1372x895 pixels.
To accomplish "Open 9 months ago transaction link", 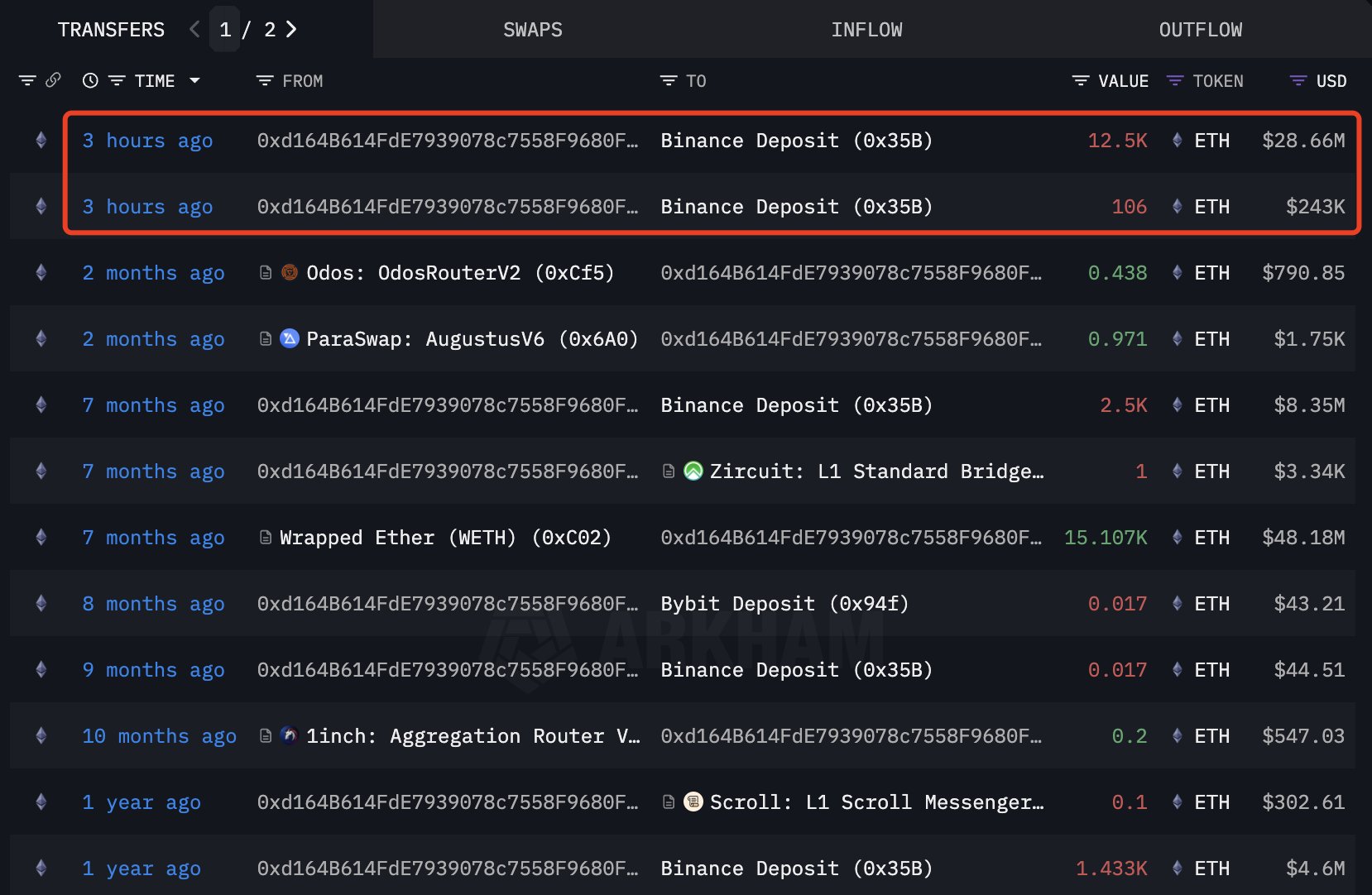I will point(153,670).
